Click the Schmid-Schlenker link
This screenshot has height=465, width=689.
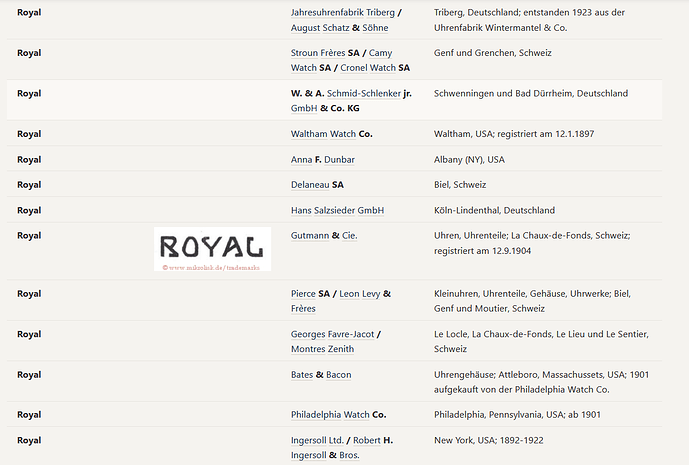364,94
